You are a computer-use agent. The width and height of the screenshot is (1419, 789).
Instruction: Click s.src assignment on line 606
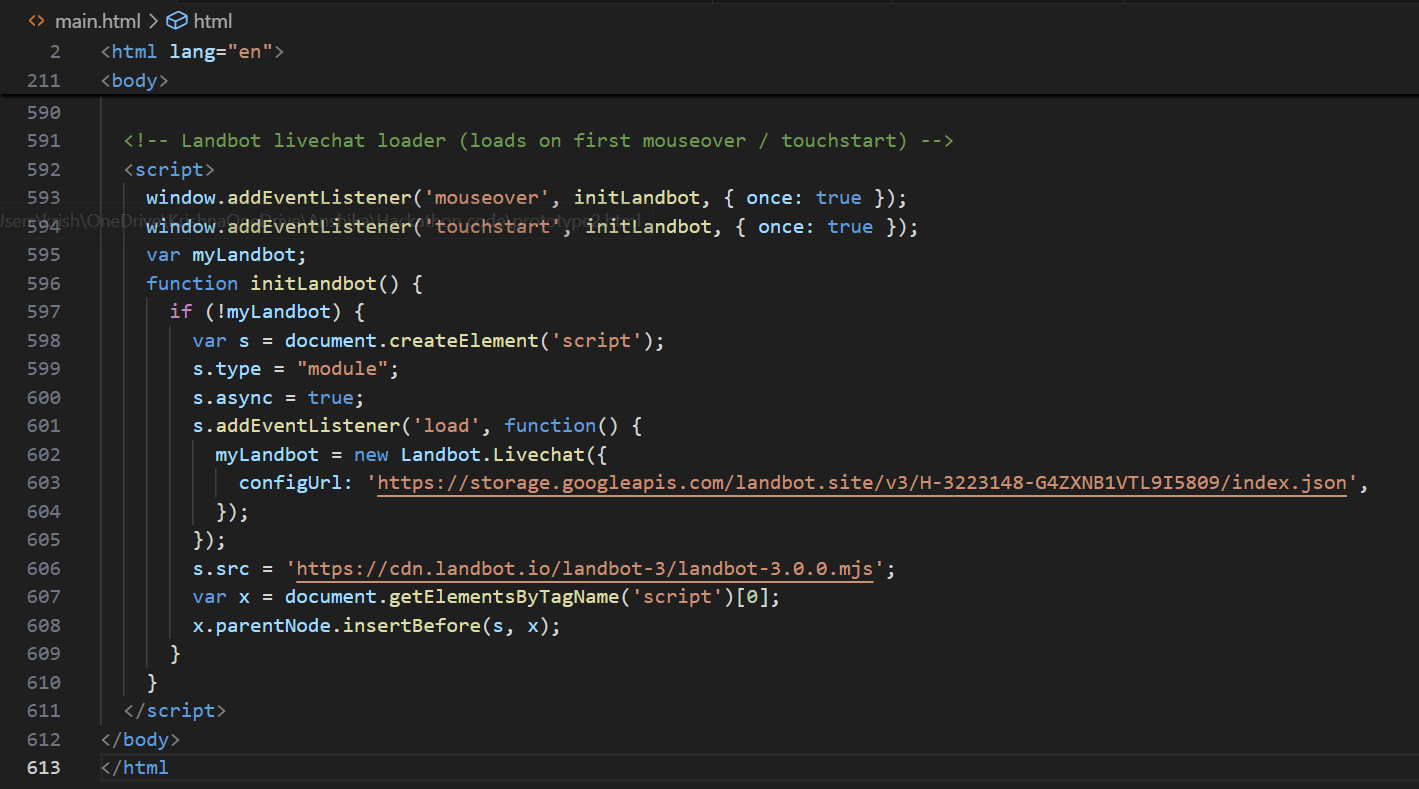point(221,569)
